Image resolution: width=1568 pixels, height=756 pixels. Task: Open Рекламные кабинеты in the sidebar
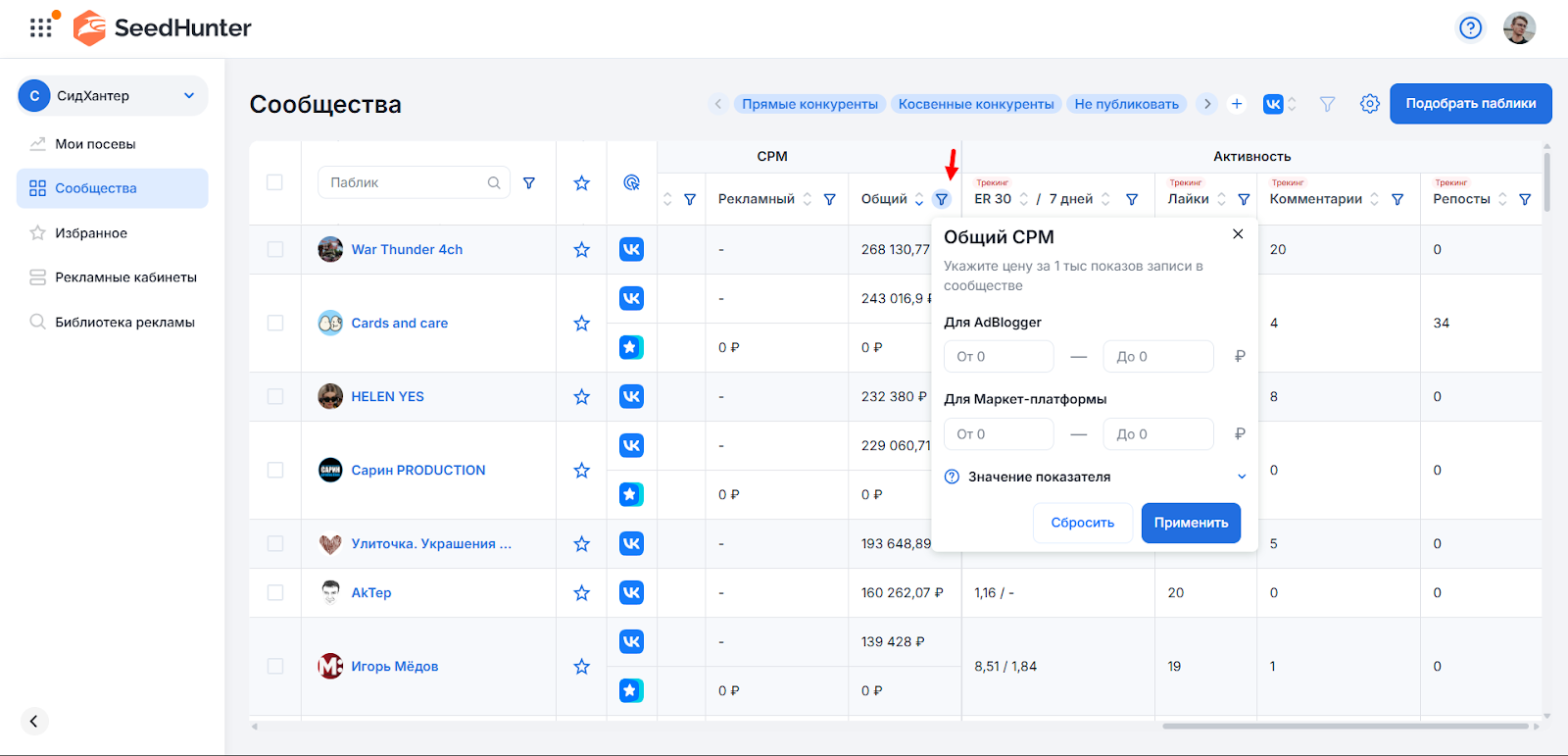[125, 277]
